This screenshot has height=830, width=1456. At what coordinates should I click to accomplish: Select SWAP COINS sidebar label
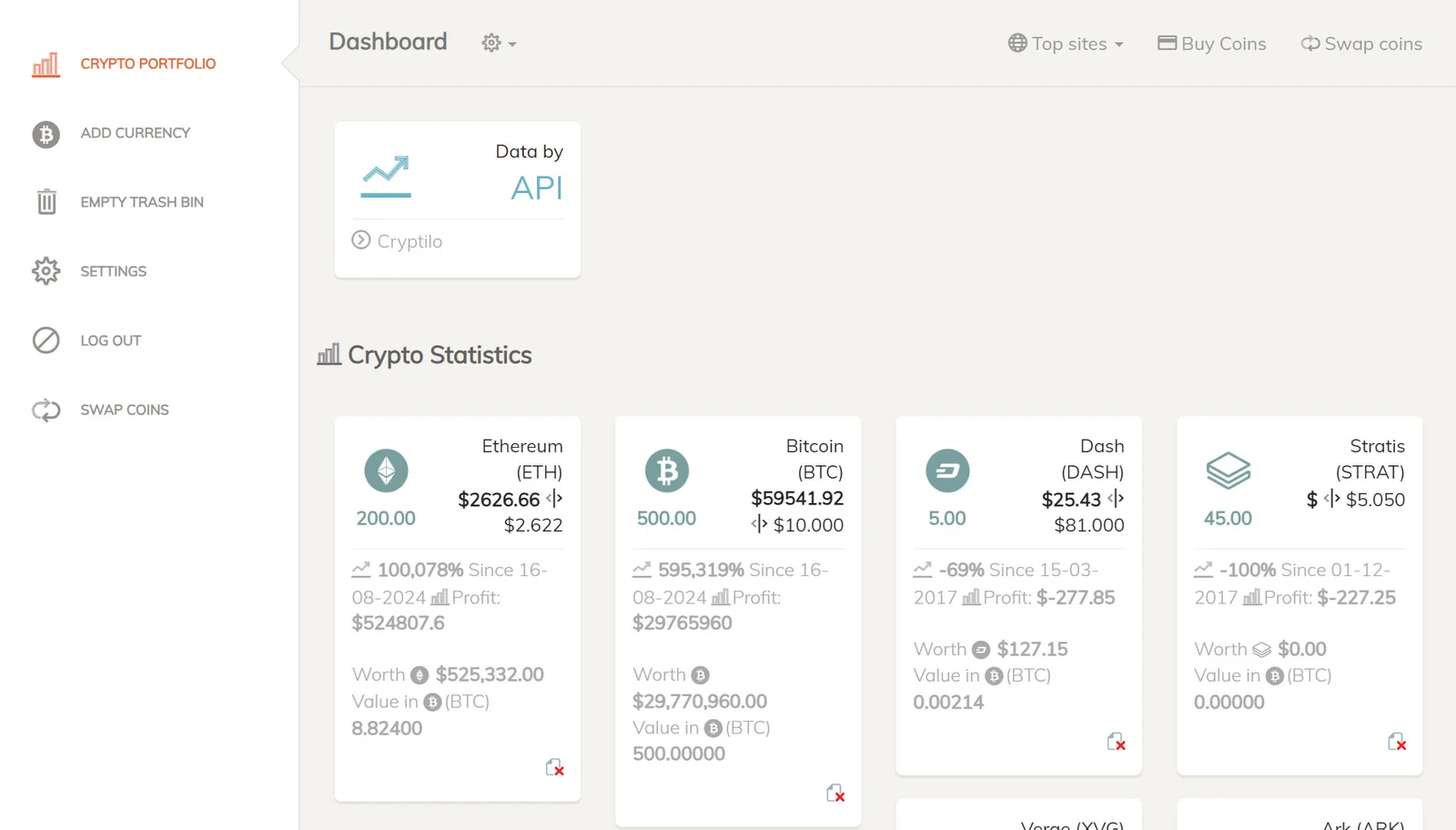pyautogui.click(x=125, y=410)
